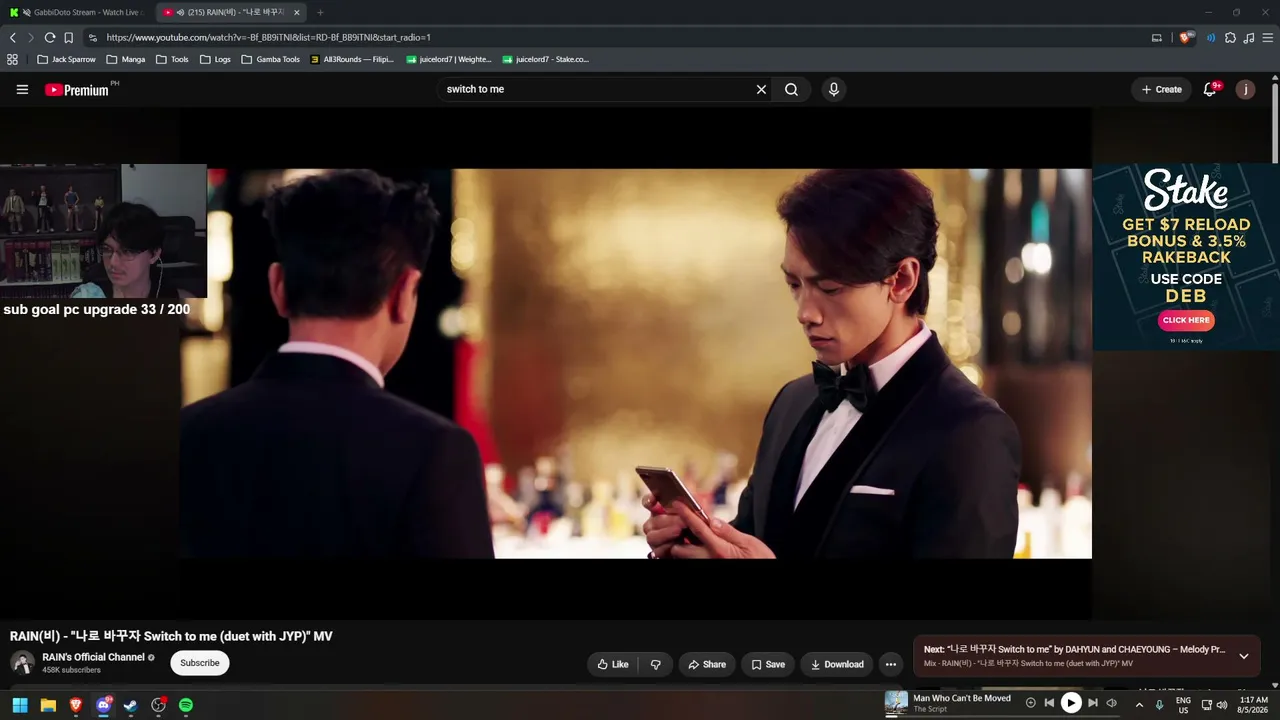Open the account avatar menu

pos(1245,90)
